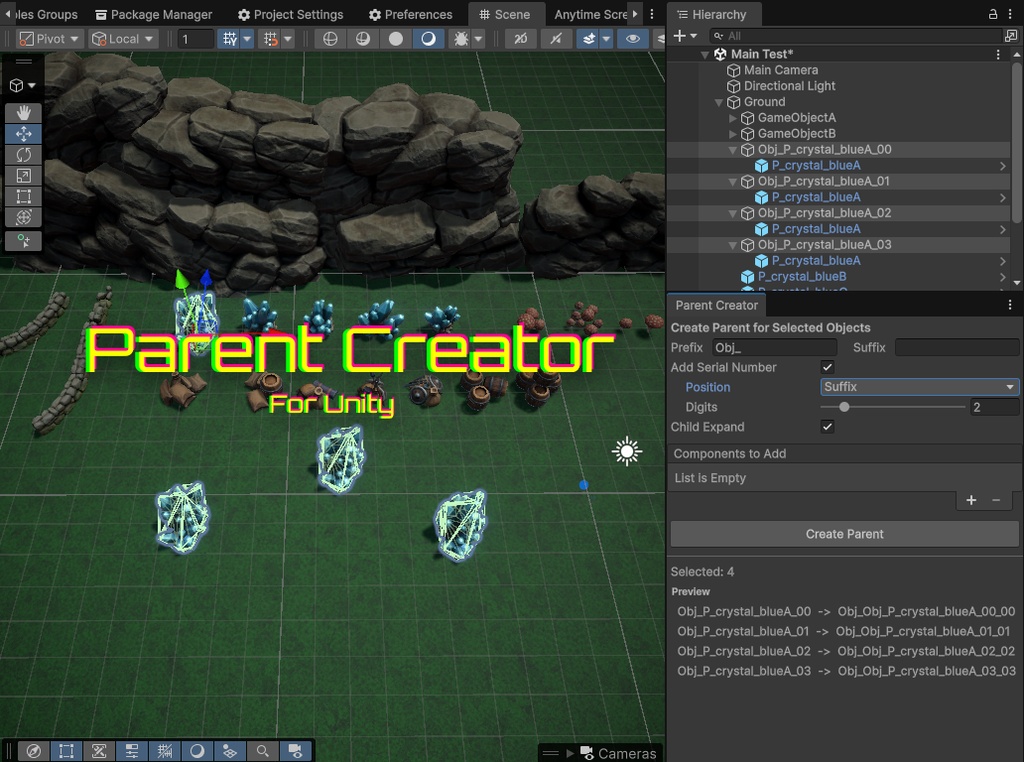This screenshot has height=762, width=1024.
Task: Open the Hierarchy create (+) menu
Action: click(x=684, y=36)
